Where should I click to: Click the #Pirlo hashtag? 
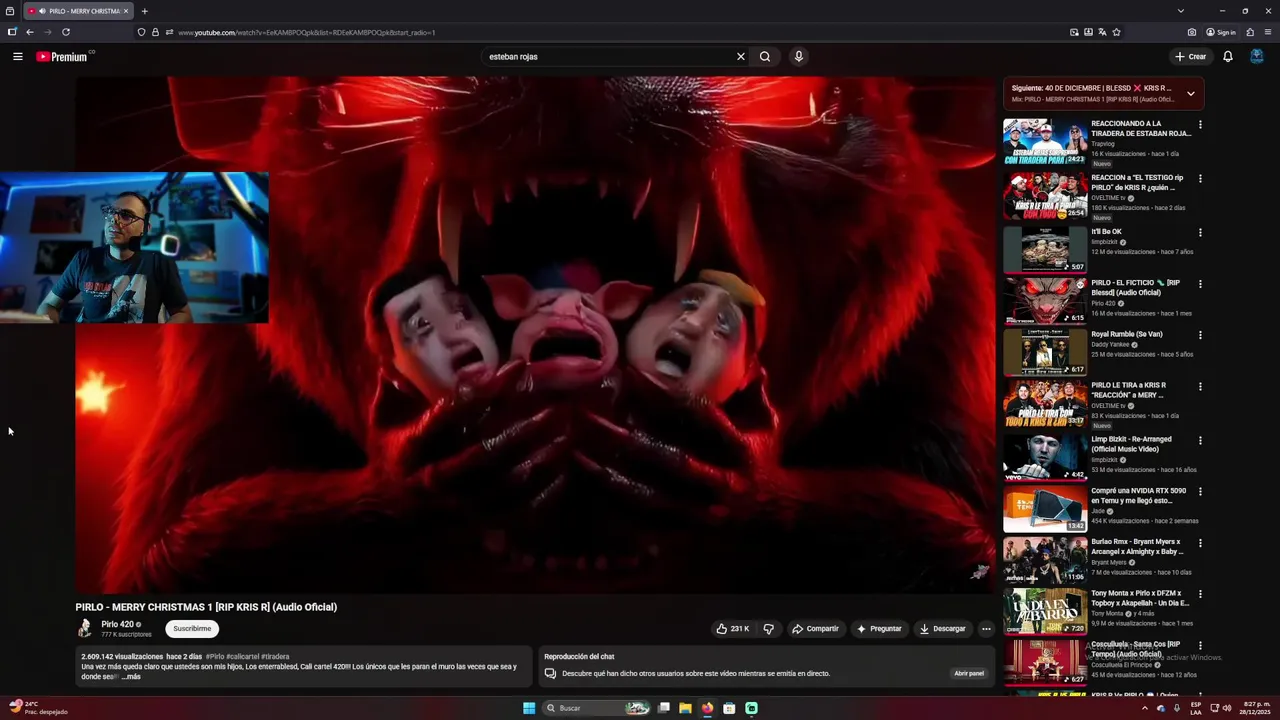215,657
